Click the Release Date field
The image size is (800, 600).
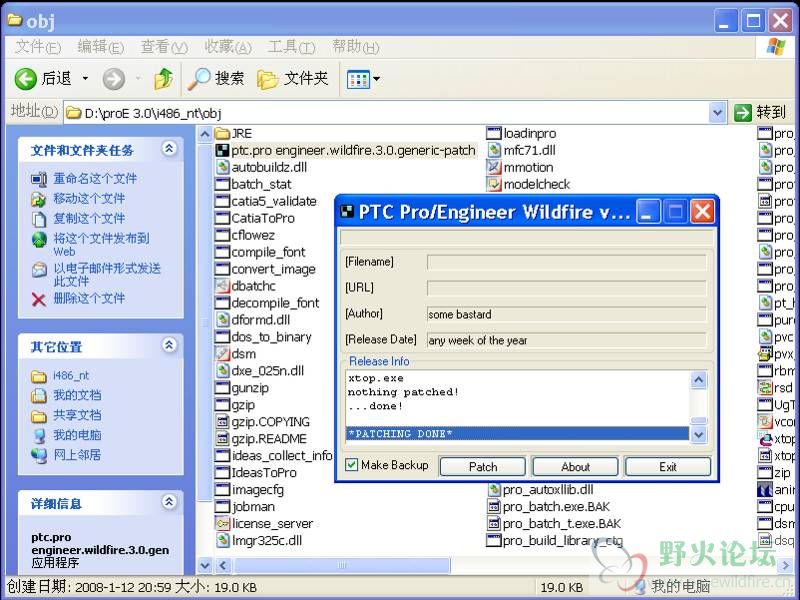566,340
